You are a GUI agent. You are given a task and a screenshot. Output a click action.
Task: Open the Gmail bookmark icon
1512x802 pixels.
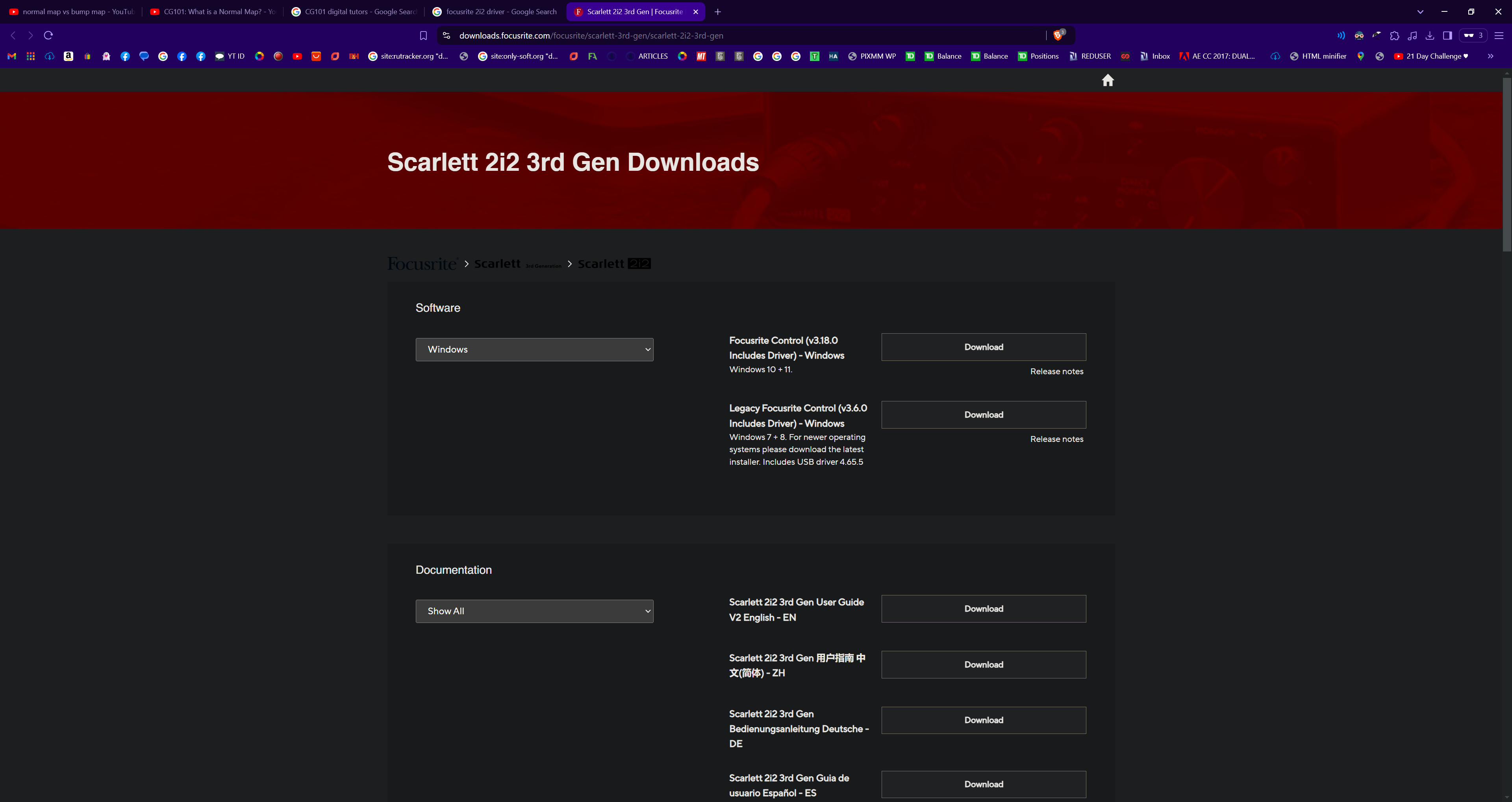click(12, 56)
